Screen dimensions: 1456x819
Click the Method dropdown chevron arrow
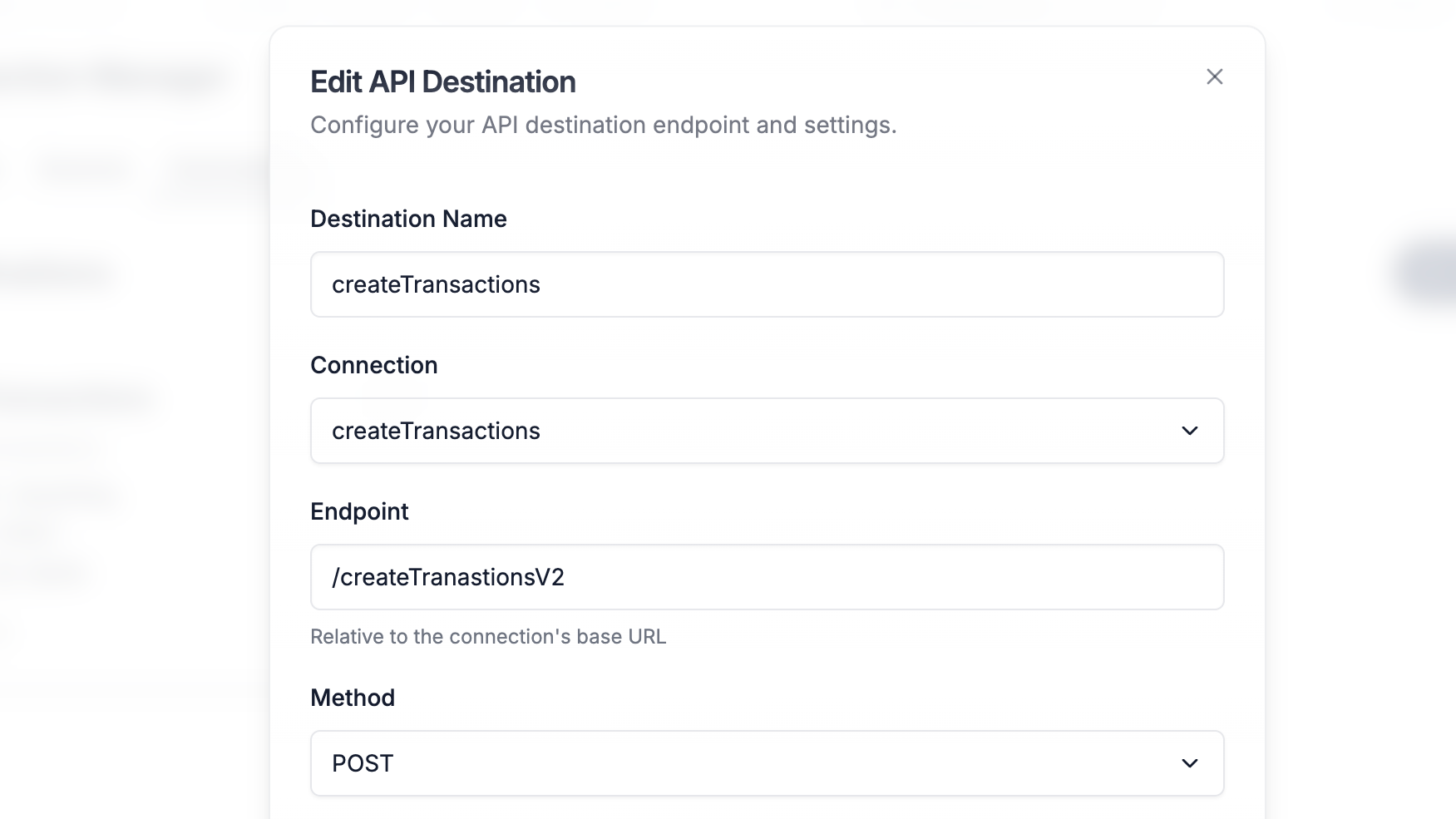[1189, 763]
